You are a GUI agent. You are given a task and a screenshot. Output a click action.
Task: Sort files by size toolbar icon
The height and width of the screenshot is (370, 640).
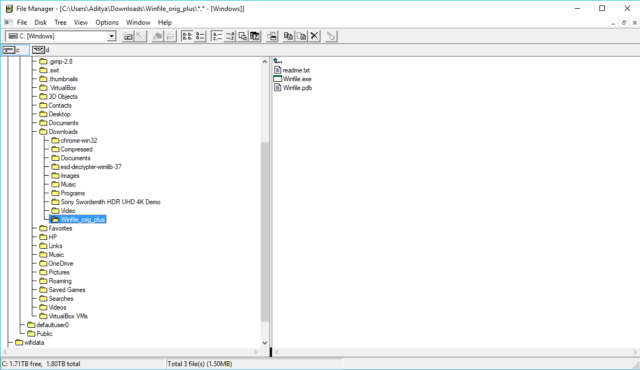point(242,36)
